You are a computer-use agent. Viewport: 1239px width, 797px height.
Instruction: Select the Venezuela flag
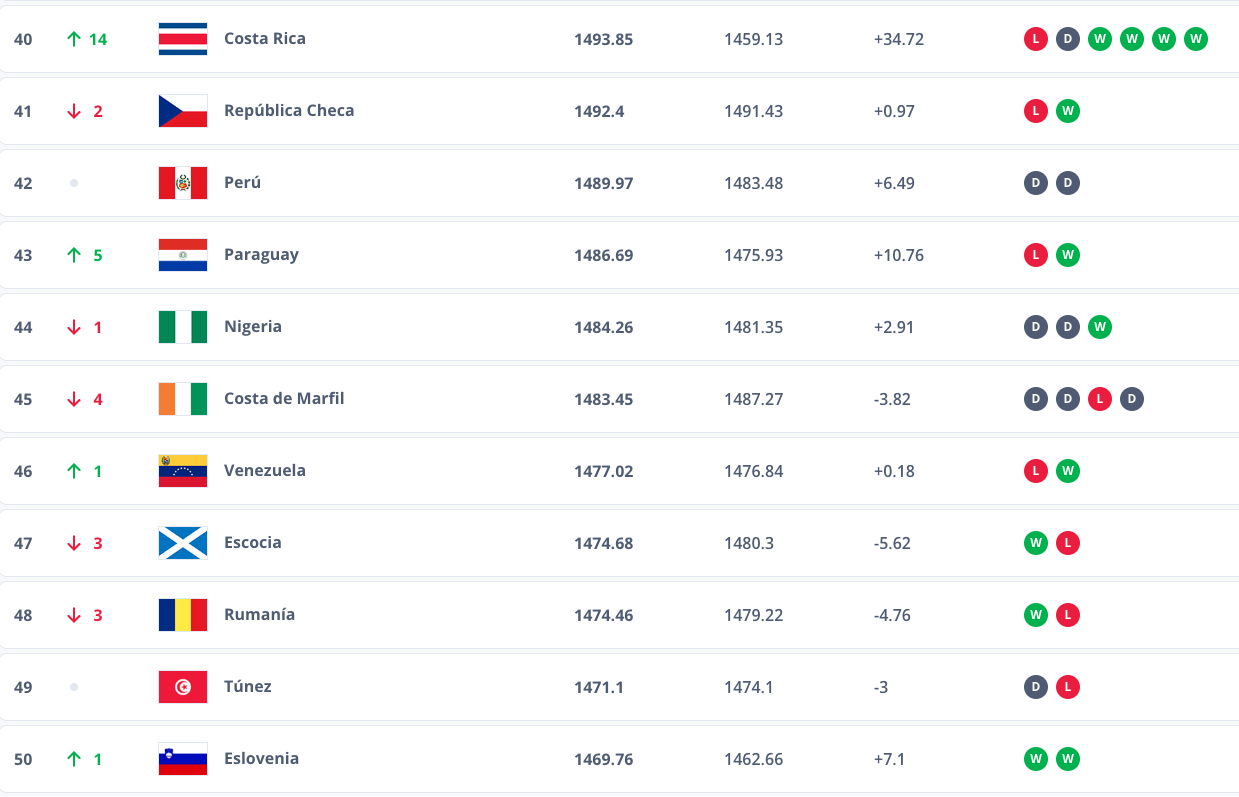pos(183,471)
